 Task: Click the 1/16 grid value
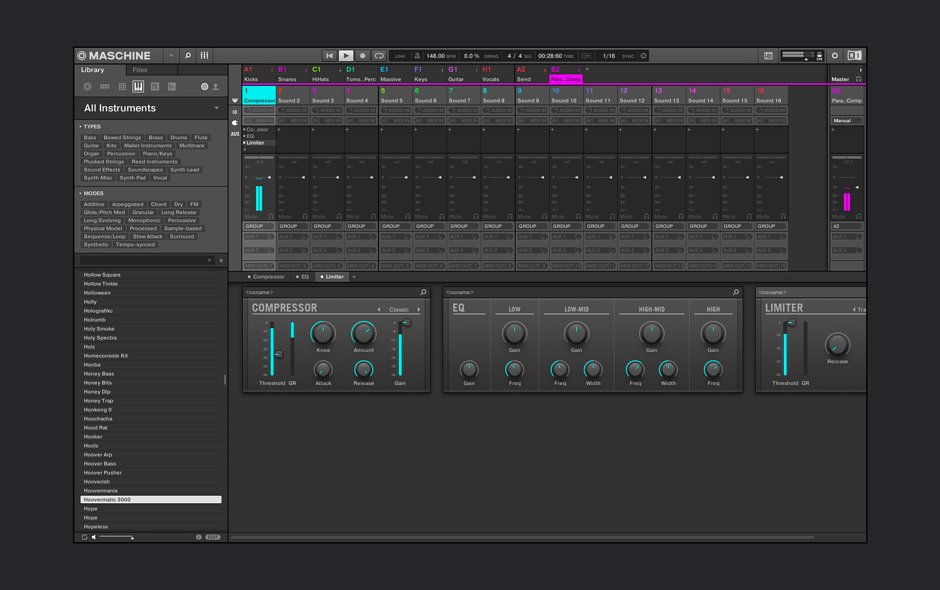[609, 56]
